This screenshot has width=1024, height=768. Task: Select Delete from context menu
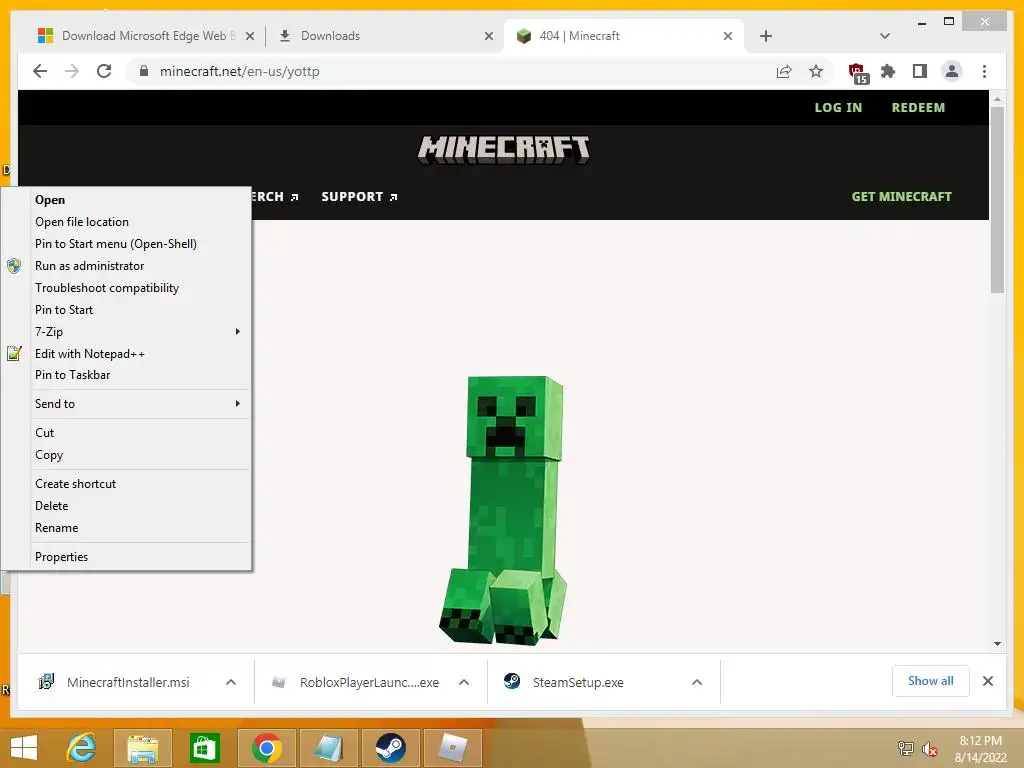click(140, 505)
